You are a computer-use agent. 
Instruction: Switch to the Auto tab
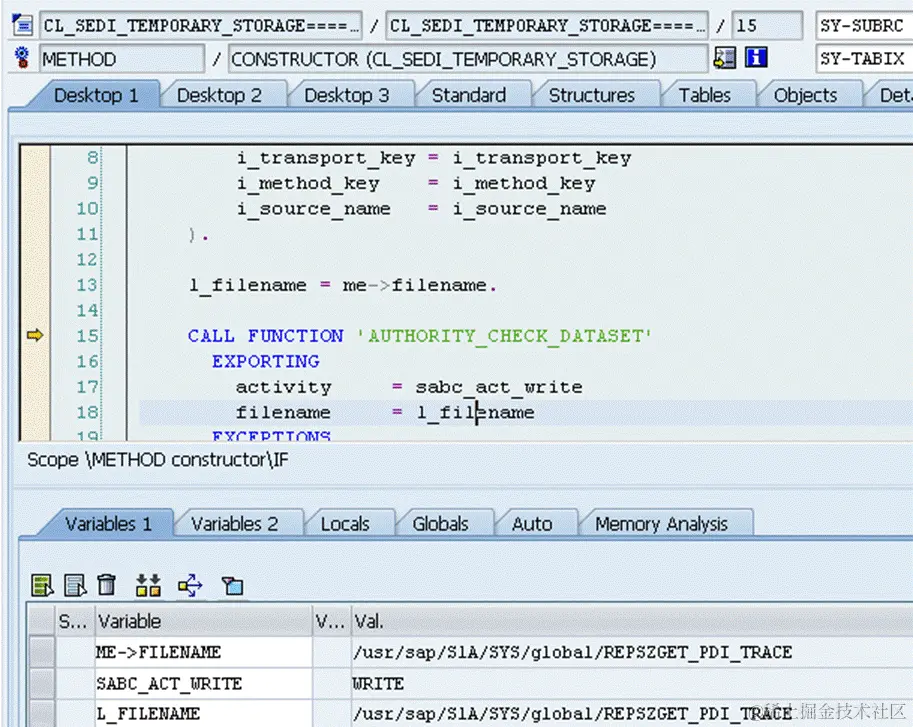pos(532,523)
